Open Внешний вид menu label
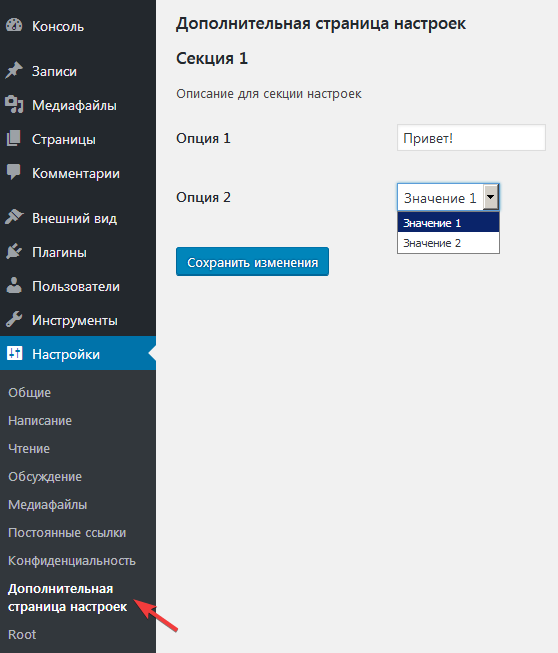This screenshot has height=653, width=558. coord(75,218)
